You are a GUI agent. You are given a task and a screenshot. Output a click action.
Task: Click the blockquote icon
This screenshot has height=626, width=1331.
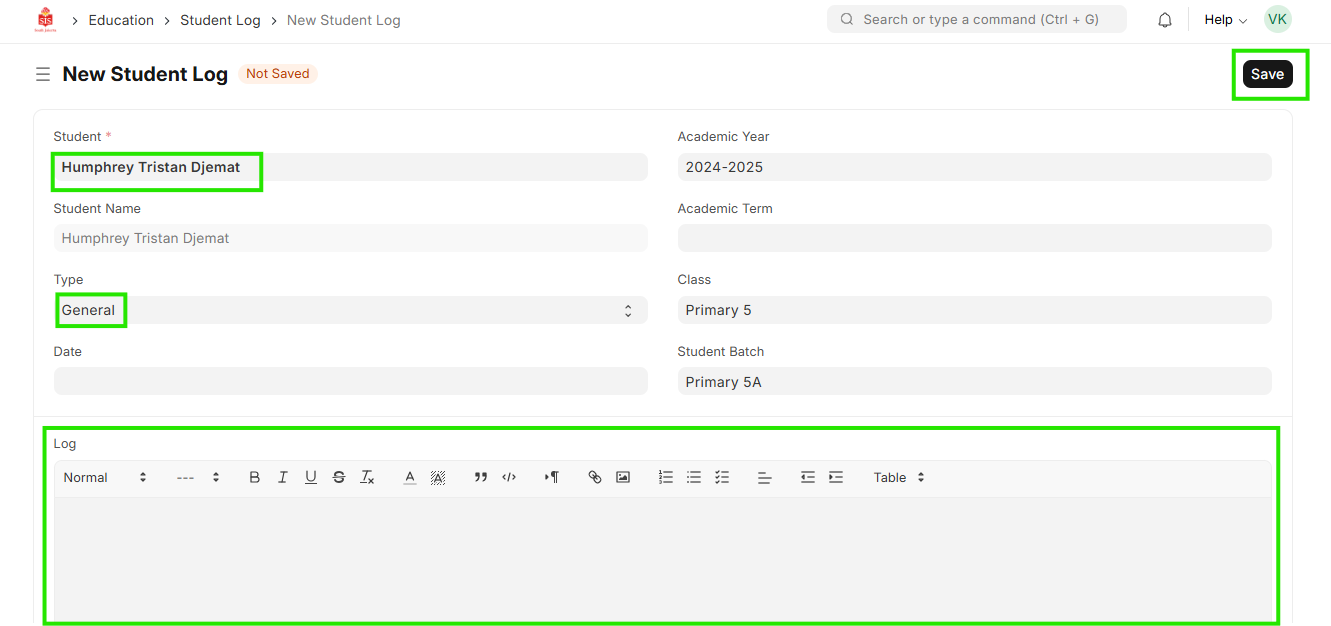481,478
